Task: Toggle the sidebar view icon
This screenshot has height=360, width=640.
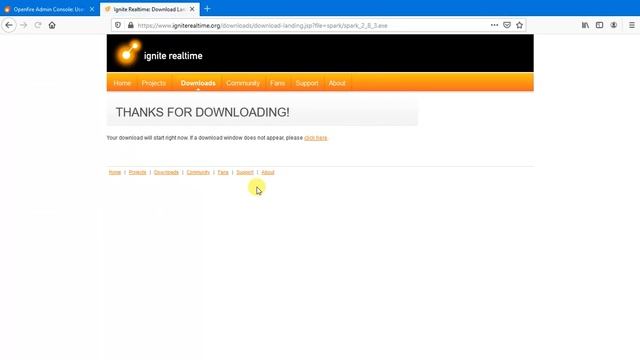Action: click(x=599, y=25)
